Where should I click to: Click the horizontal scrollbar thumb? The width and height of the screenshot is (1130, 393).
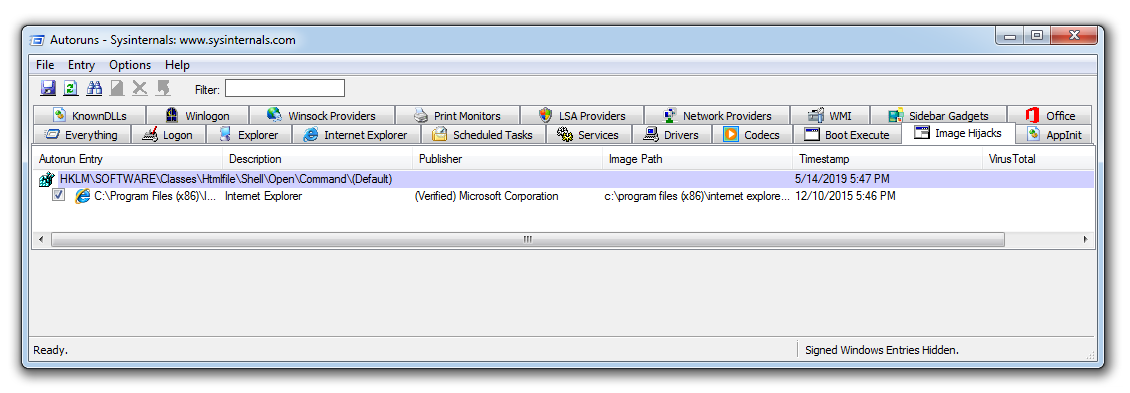pos(528,239)
